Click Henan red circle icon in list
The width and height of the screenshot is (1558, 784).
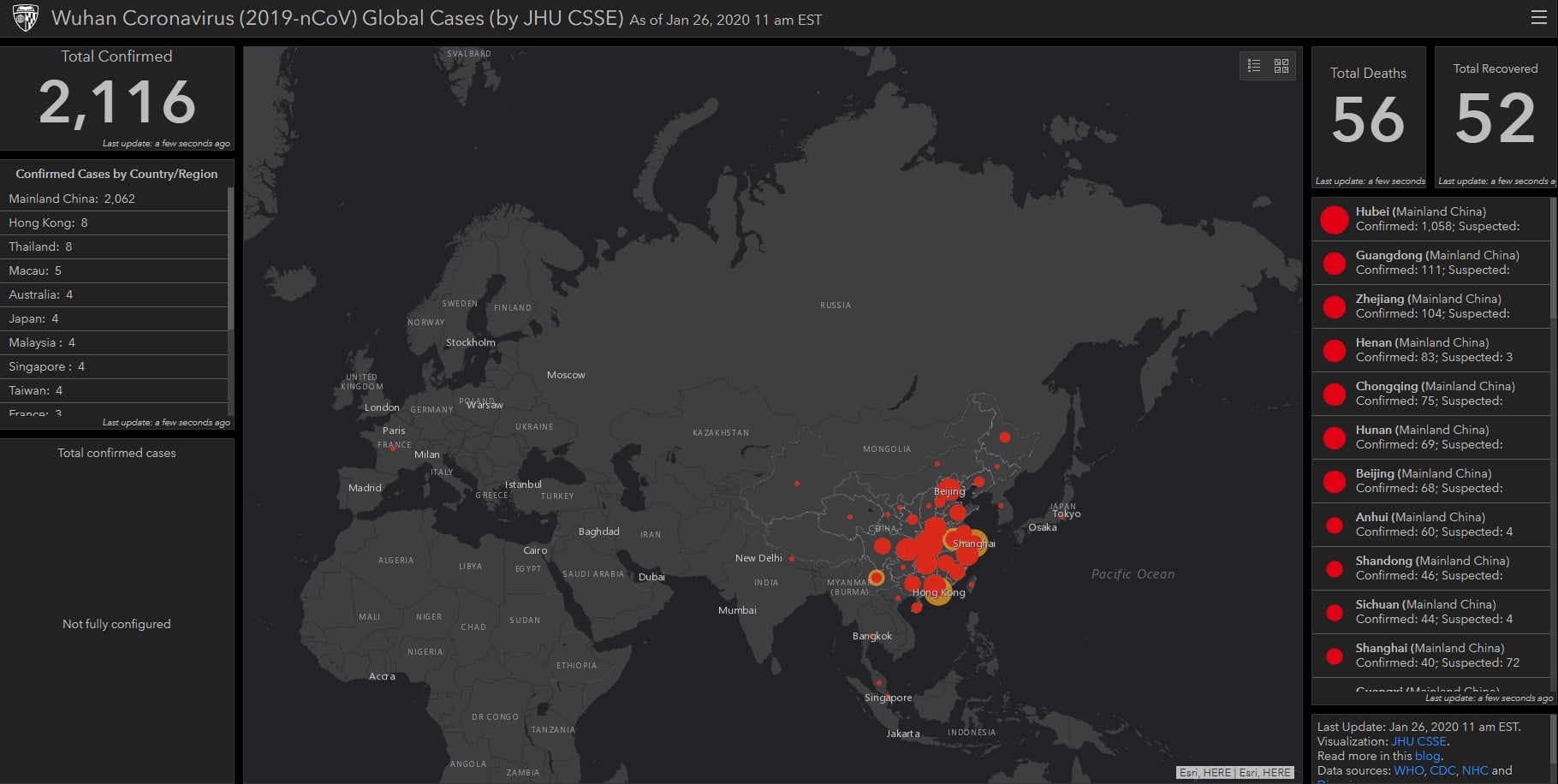tap(1335, 350)
